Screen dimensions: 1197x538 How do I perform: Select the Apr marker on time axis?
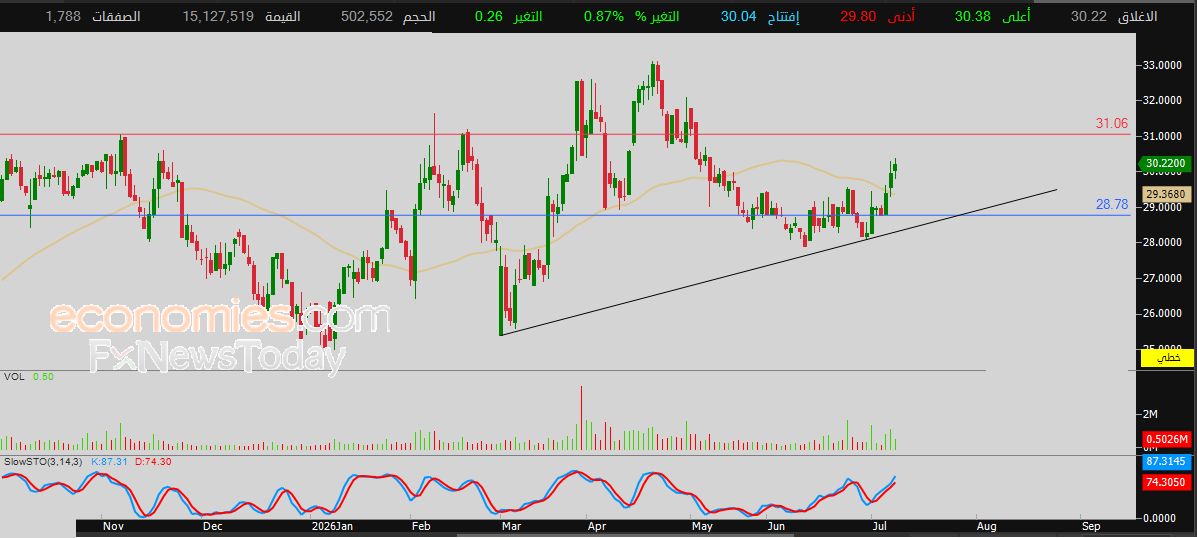point(597,526)
